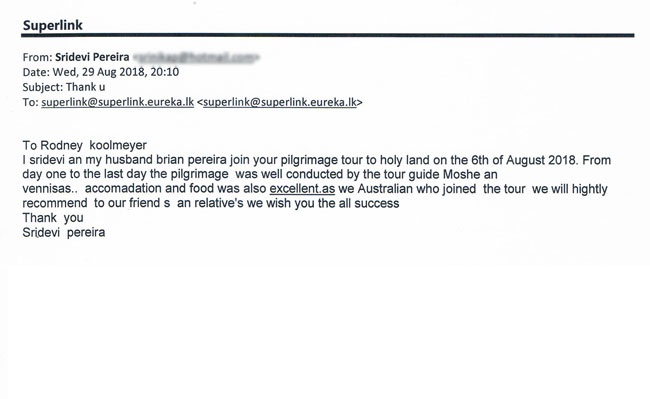Image resolution: width=650 pixels, height=399 pixels.
Task: Follow the underlined excellent.as link in body
Action: (x=302, y=189)
